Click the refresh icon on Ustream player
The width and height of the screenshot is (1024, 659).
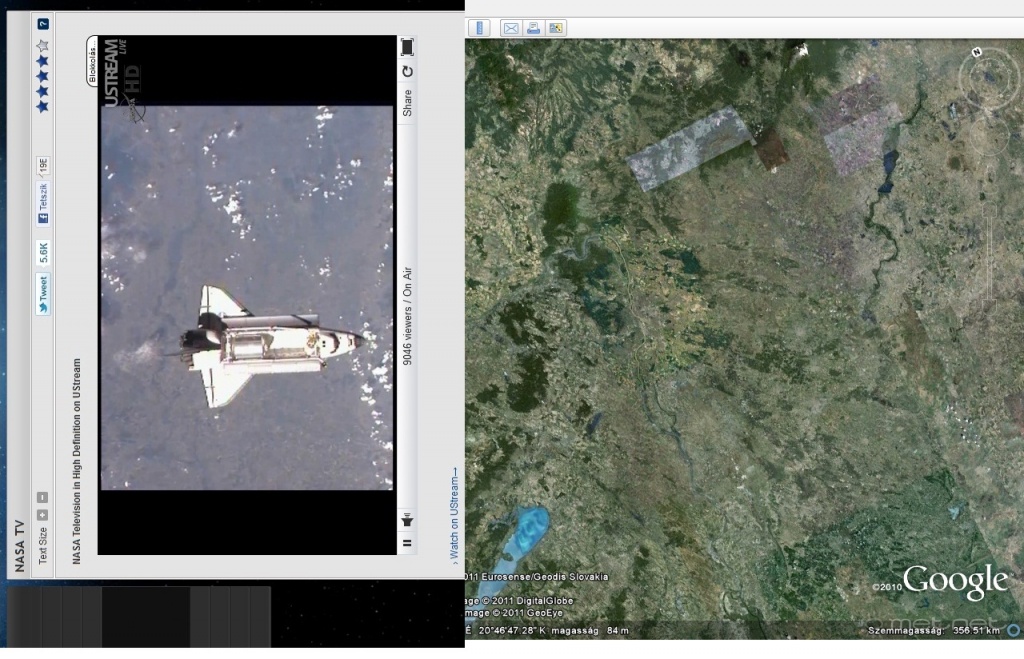[407, 72]
